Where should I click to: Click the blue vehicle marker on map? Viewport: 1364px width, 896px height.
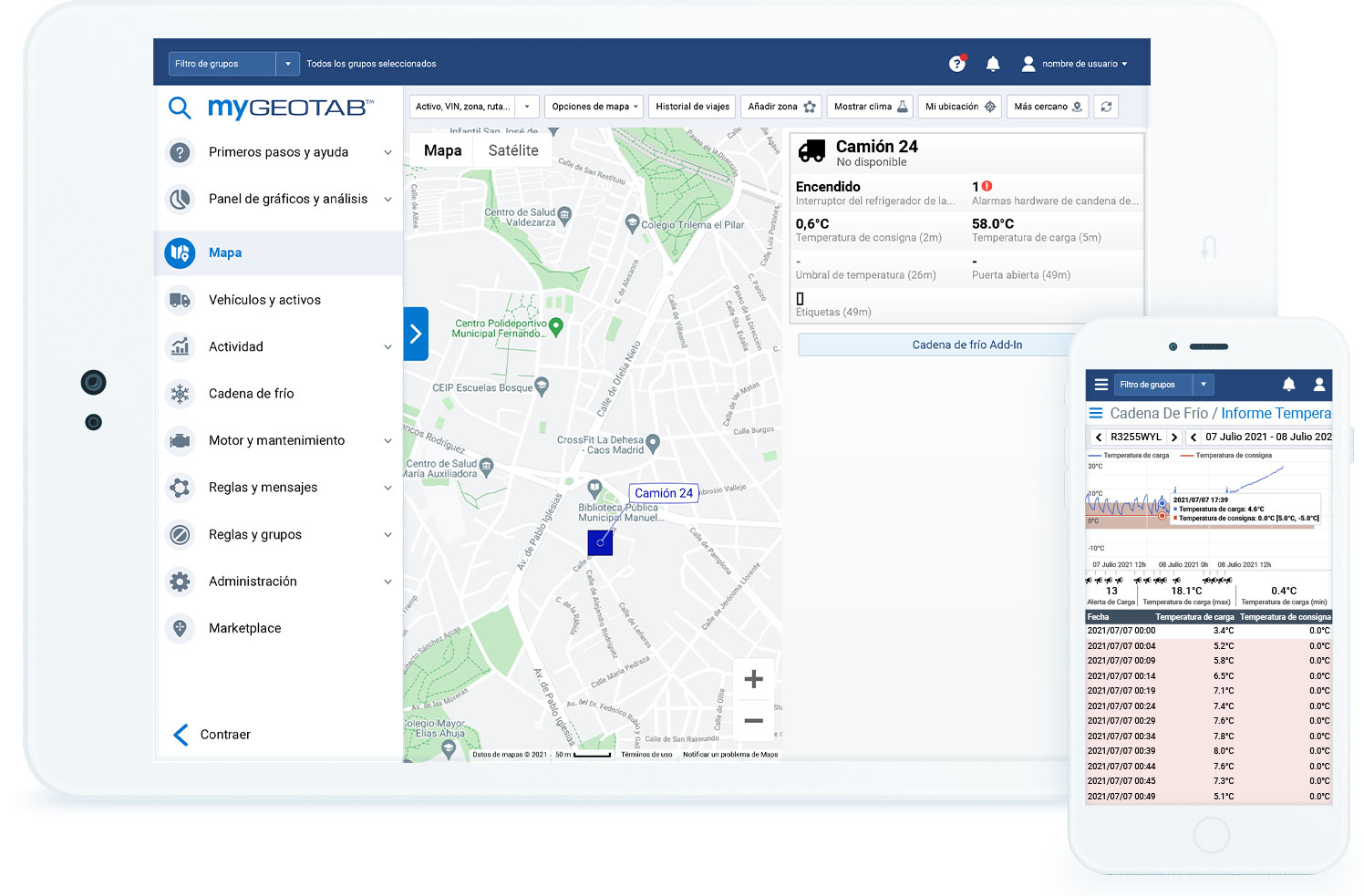pos(600,542)
